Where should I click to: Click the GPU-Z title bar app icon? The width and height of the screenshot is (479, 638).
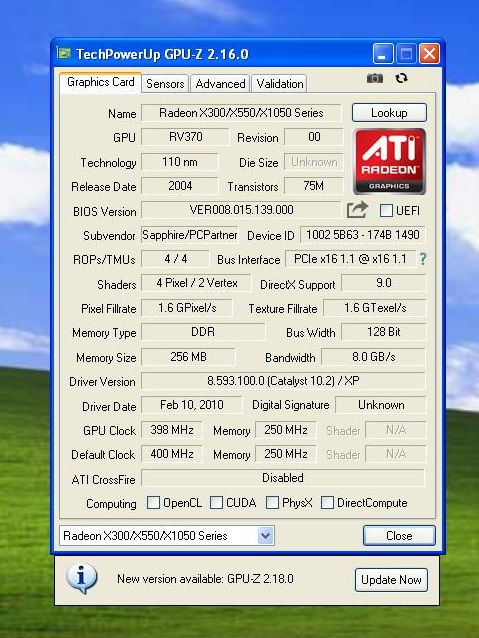(x=63, y=53)
